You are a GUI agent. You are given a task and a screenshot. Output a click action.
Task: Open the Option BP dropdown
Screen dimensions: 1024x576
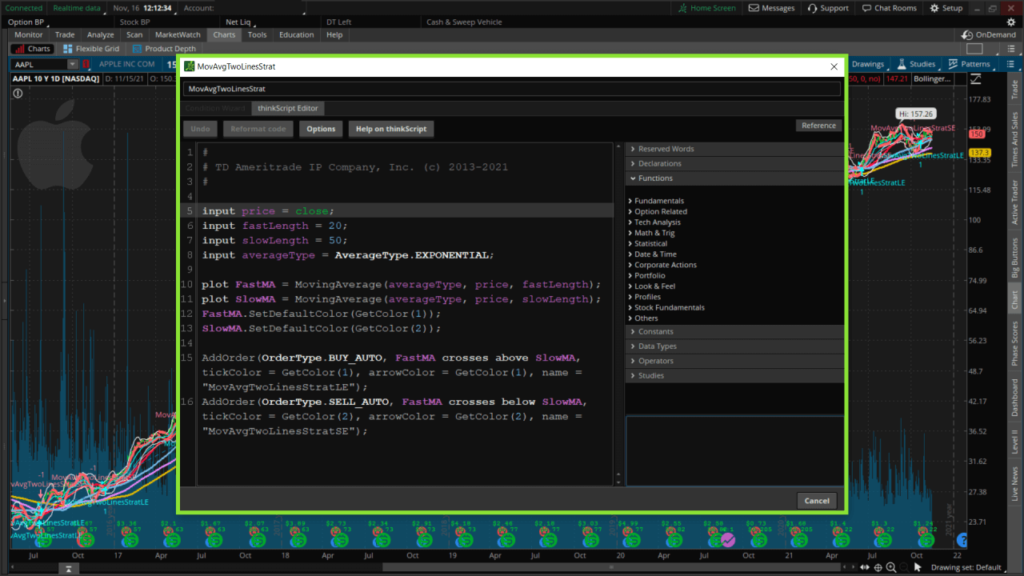click(27, 22)
